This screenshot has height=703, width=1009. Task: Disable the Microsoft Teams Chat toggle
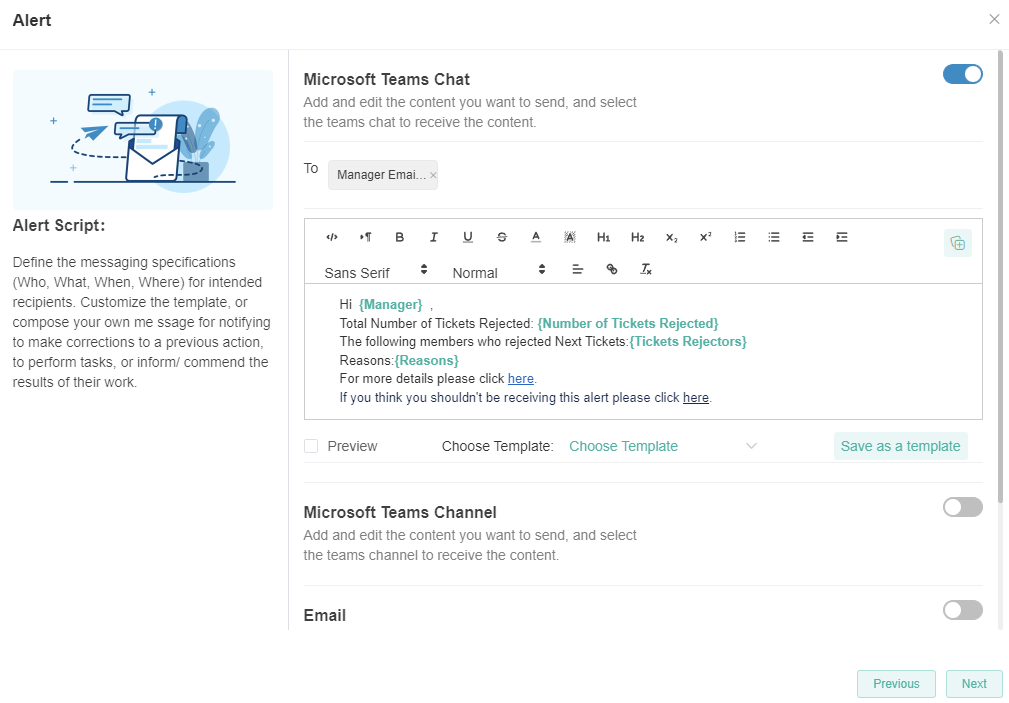962,74
